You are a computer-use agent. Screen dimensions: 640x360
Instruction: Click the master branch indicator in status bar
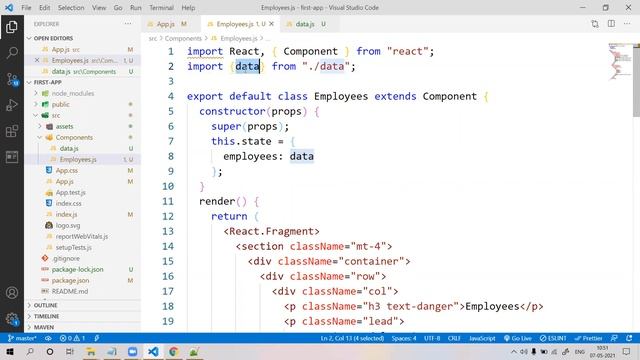click(22, 338)
